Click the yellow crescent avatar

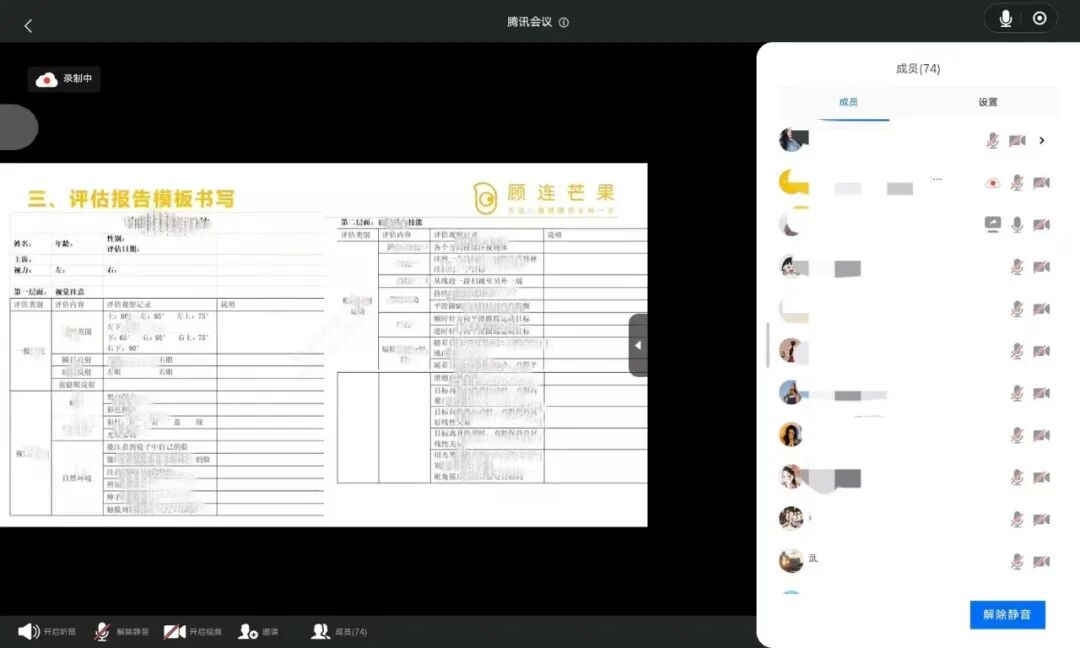[x=793, y=182]
